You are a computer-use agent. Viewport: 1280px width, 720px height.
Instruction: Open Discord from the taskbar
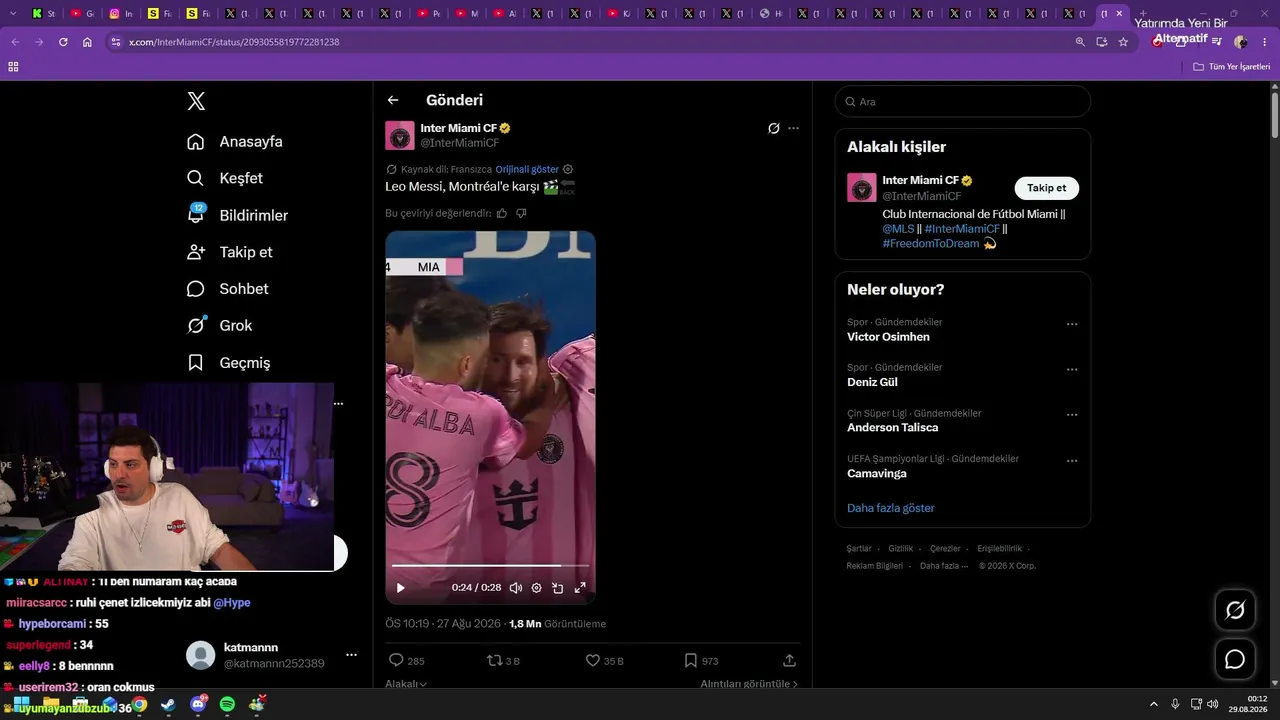tap(198, 705)
